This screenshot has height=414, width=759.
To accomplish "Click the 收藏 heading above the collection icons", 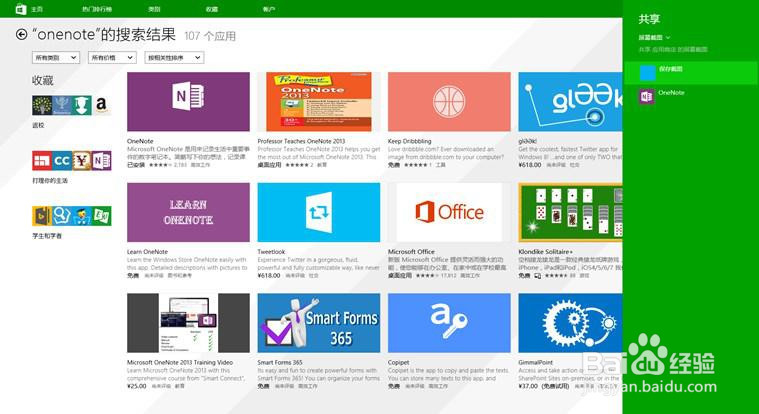I will [43, 80].
